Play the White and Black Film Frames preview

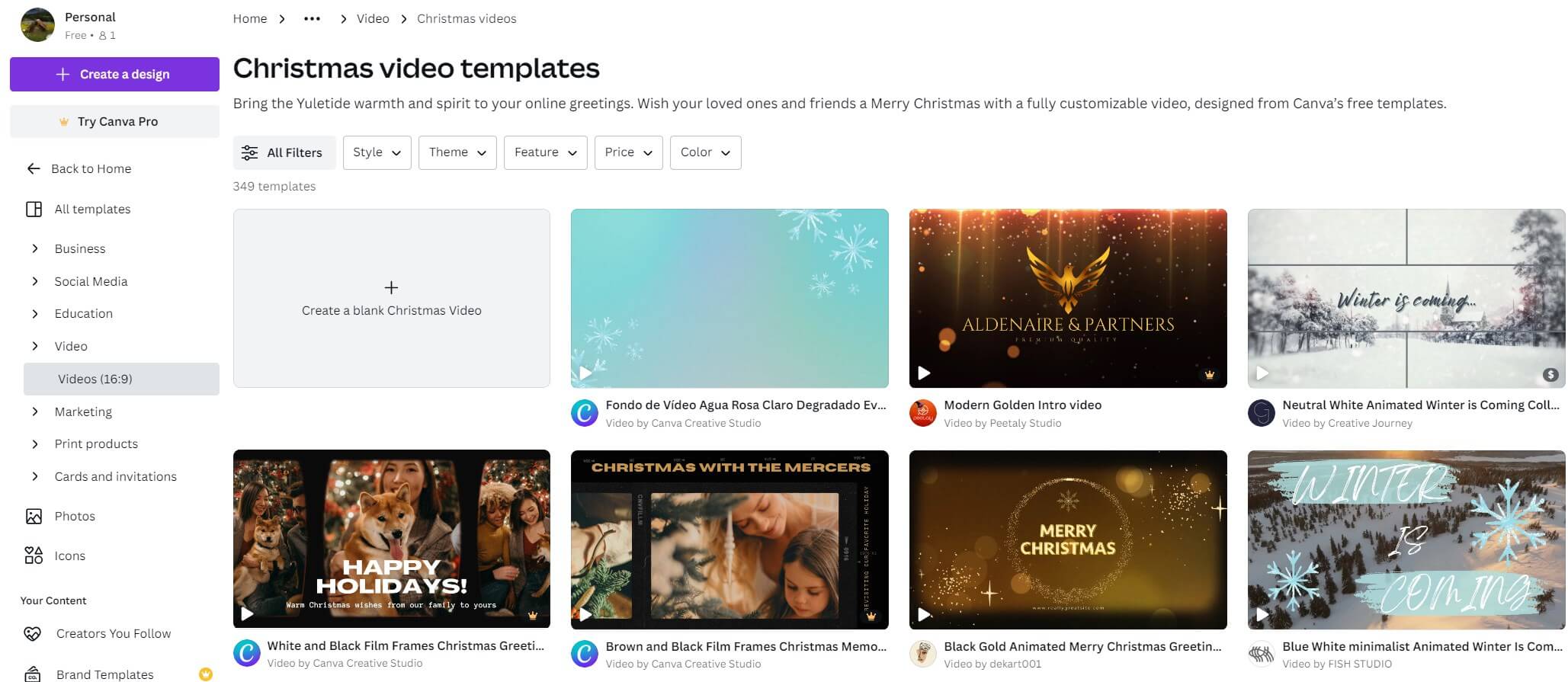pos(247,613)
